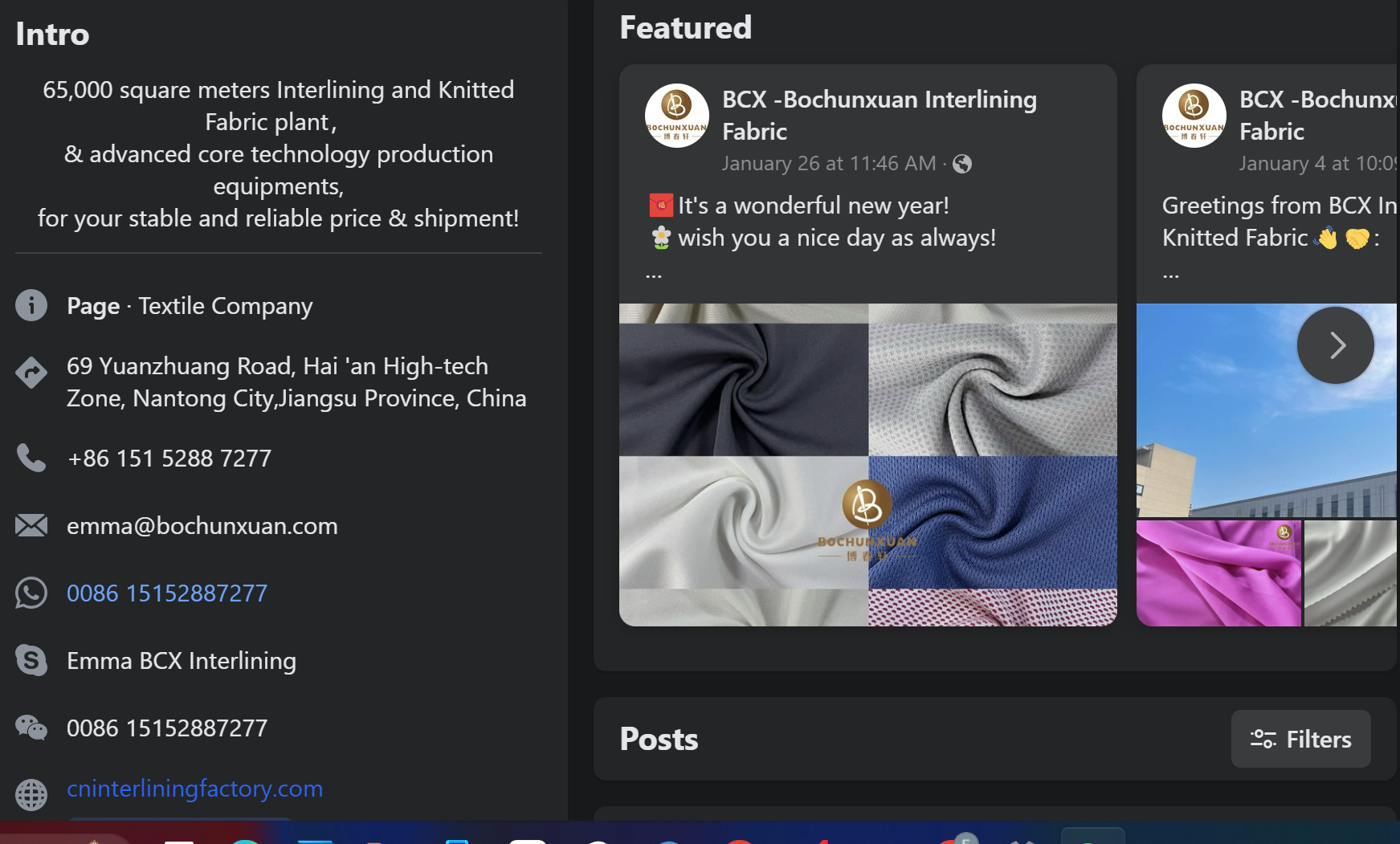Click email emma@bochunxuan.com

tap(202, 526)
